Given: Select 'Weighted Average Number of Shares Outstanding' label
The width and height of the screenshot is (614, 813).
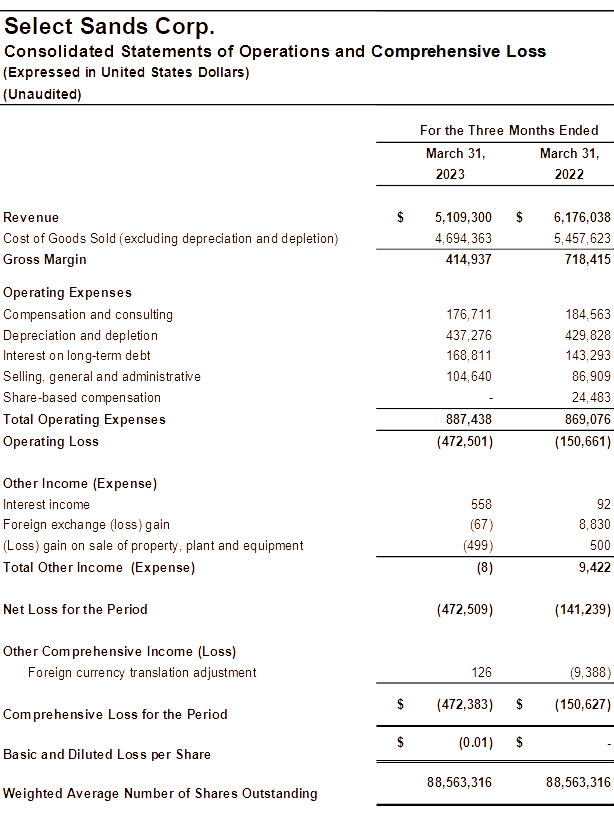Looking at the screenshot, I should pos(160,794).
